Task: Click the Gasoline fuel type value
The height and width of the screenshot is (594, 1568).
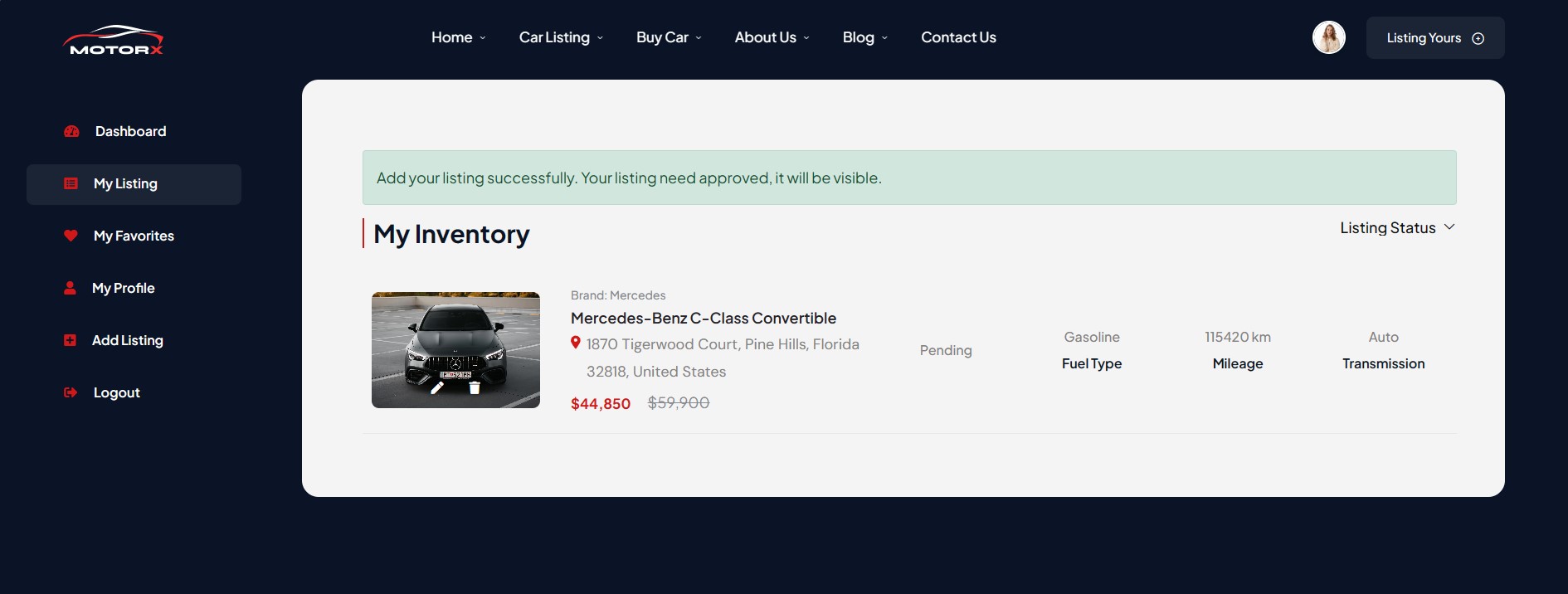Action: [1092, 337]
